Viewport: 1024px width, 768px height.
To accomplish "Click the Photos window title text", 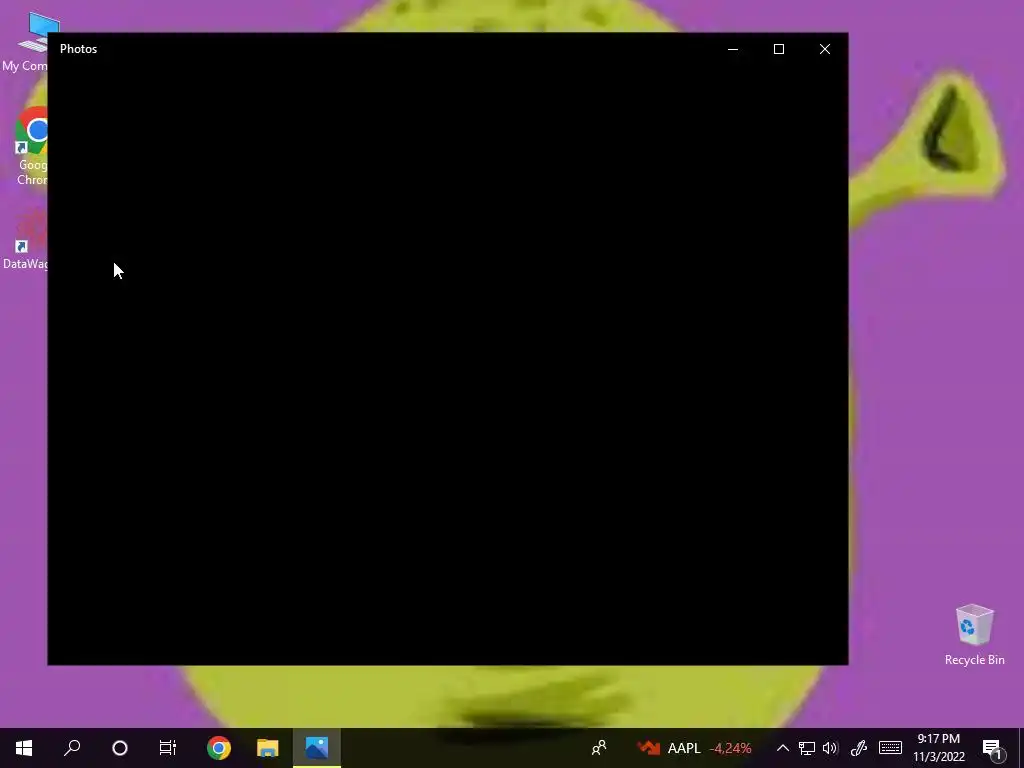I will pos(78,49).
